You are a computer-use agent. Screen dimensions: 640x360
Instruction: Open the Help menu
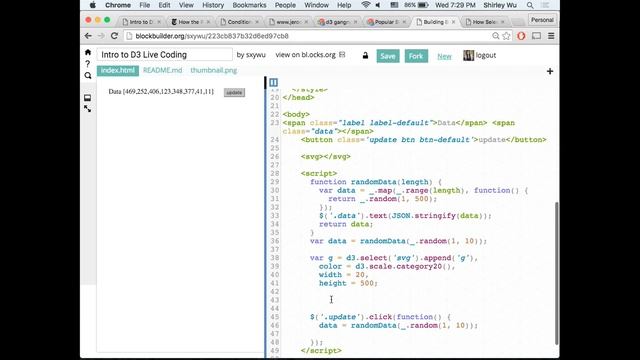(x=344, y=5)
